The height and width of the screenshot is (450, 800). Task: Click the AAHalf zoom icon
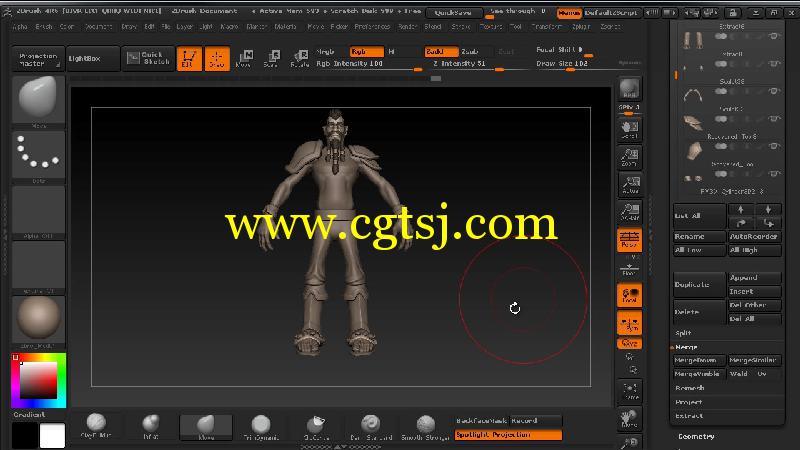pyautogui.click(x=629, y=212)
